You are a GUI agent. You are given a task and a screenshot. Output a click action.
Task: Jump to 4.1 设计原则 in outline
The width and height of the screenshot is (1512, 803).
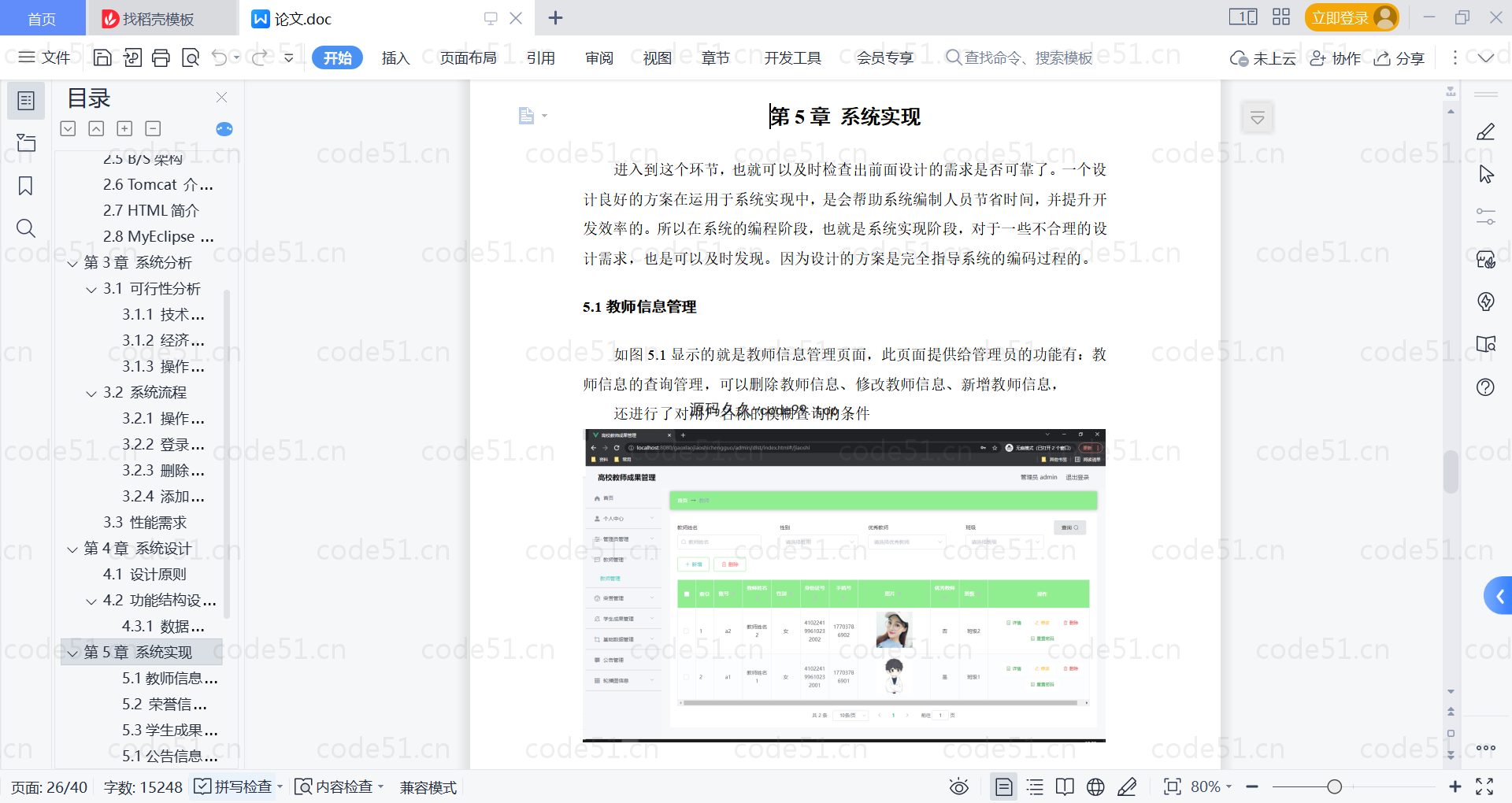click(x=145, y=575)
